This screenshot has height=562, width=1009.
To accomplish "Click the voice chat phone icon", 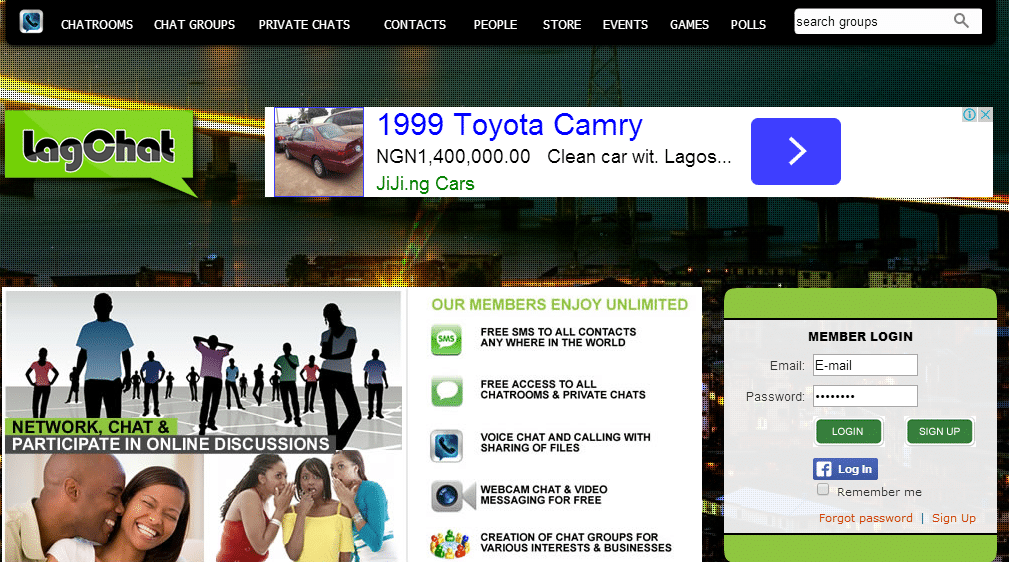I will [x=446, y=445].
